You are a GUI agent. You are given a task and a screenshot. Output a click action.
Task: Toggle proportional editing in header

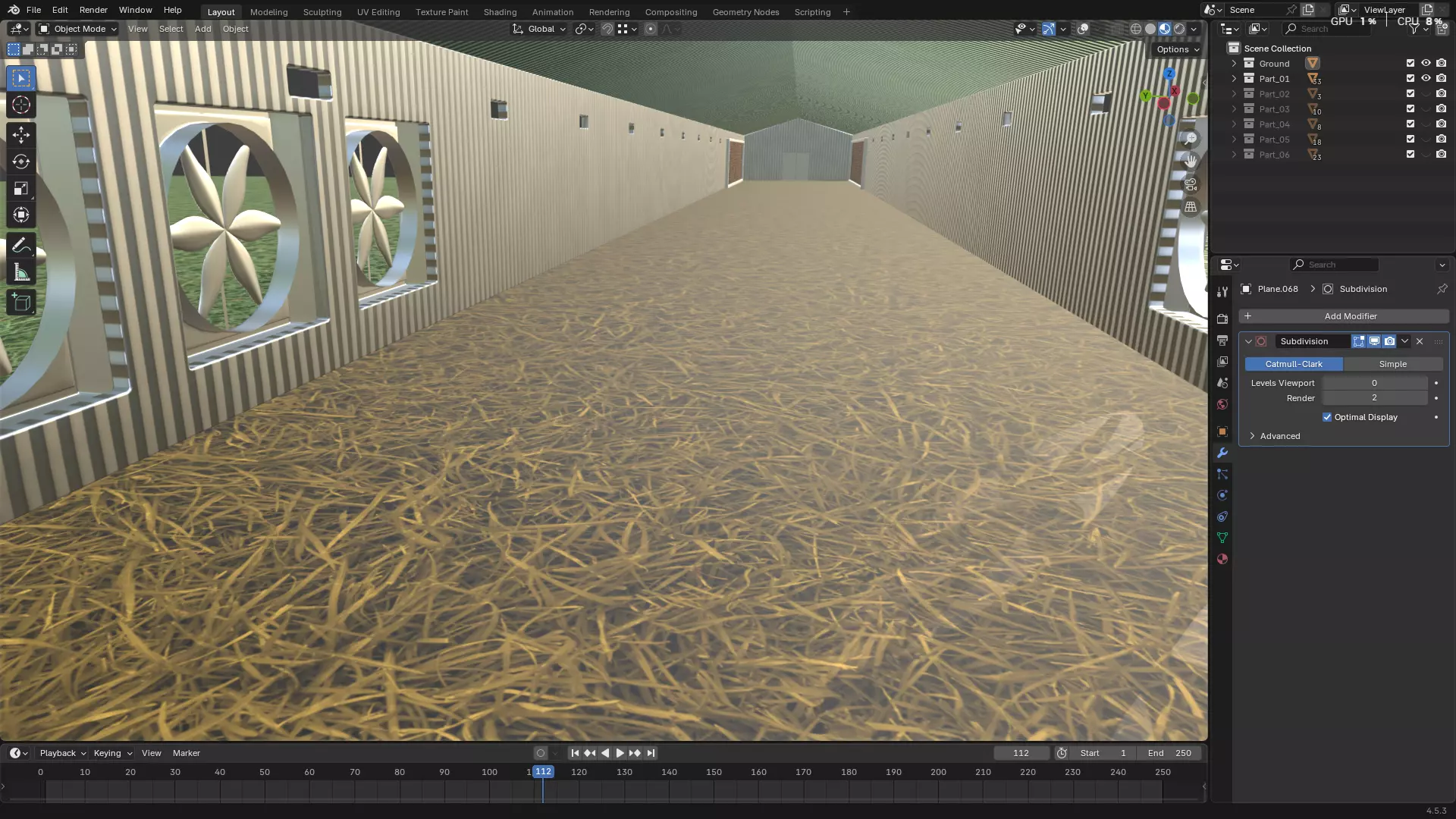coord(651,29)
